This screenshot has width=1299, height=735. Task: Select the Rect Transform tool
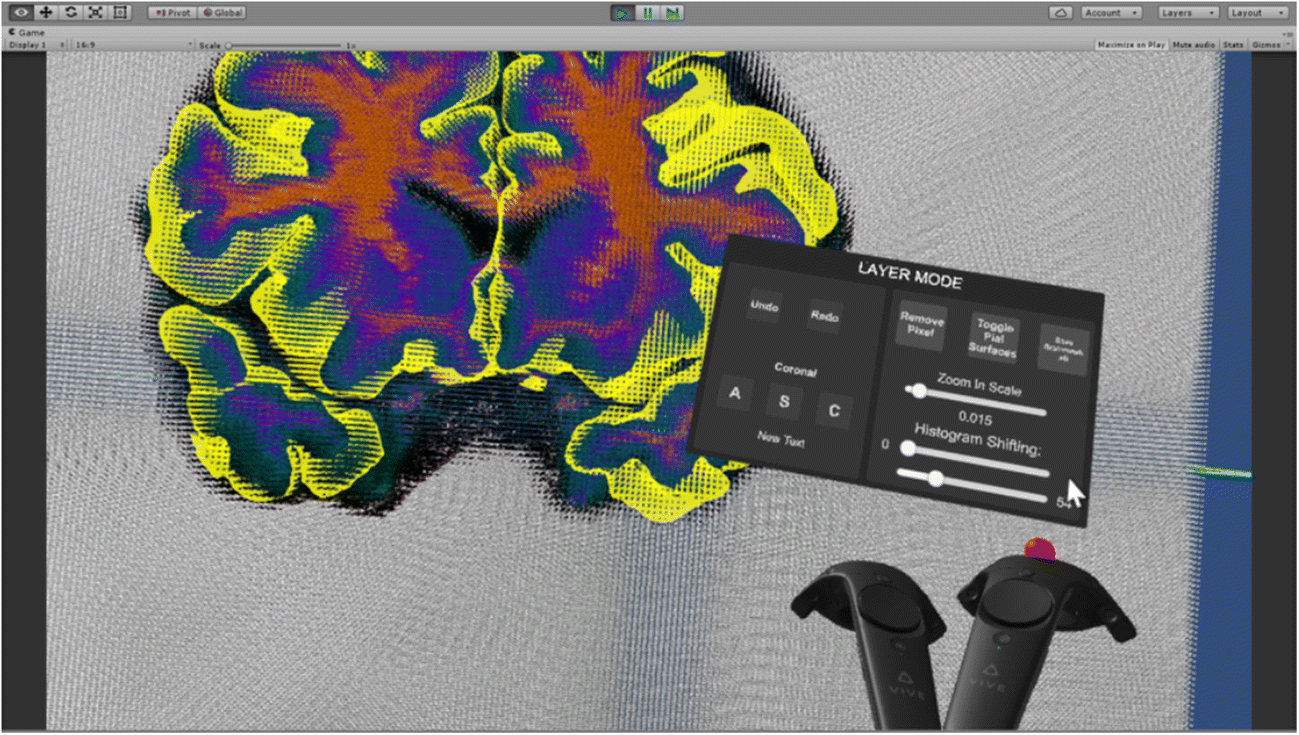[120, 13]
